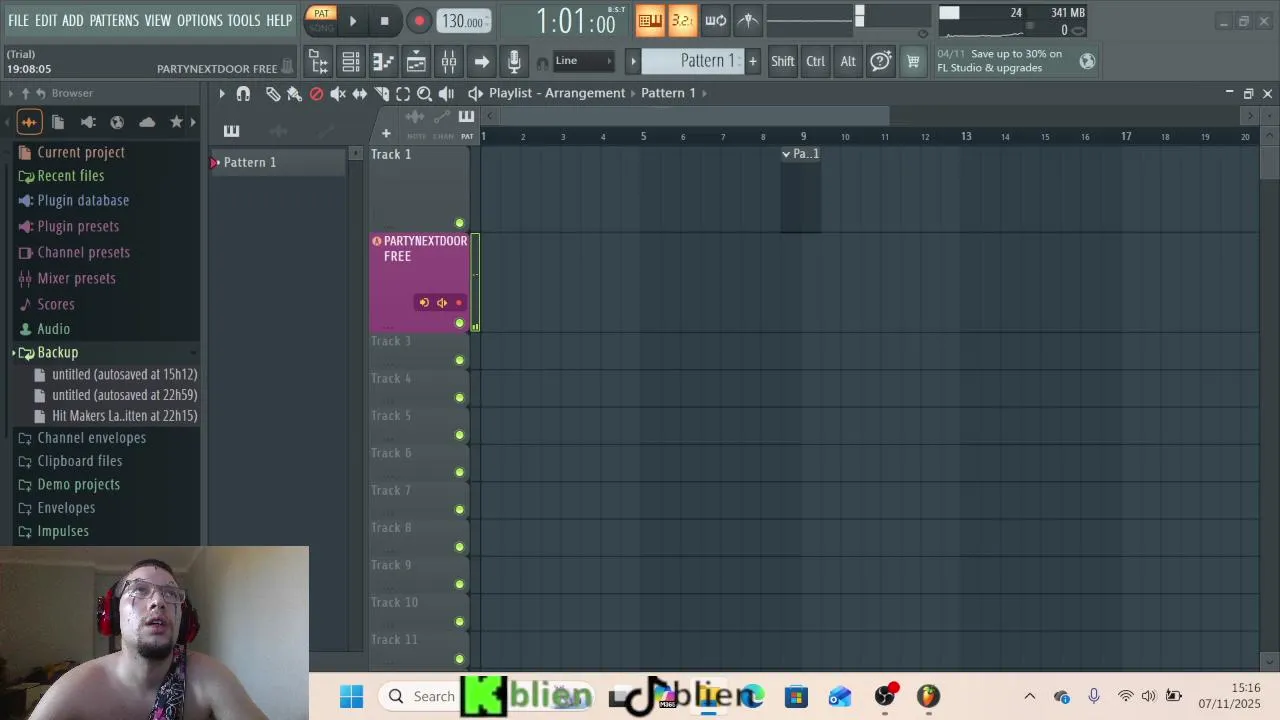
Task: Click the Ctrl modifier button
Action: (x=816, y=61)
